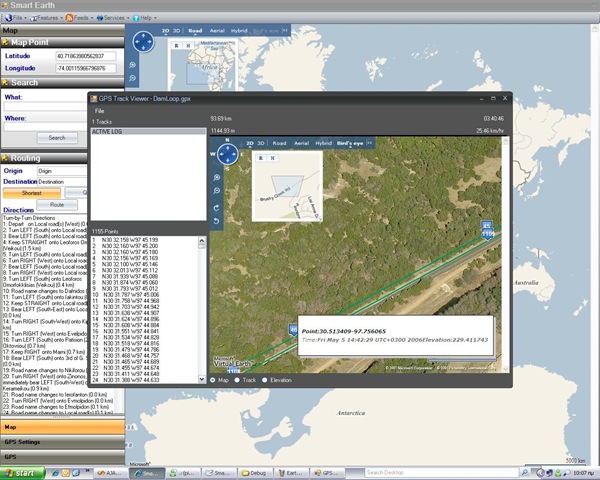Viewport: 600px width, 480px height.
Task: Select Aerial style on main map
Action: coord(217,31)
